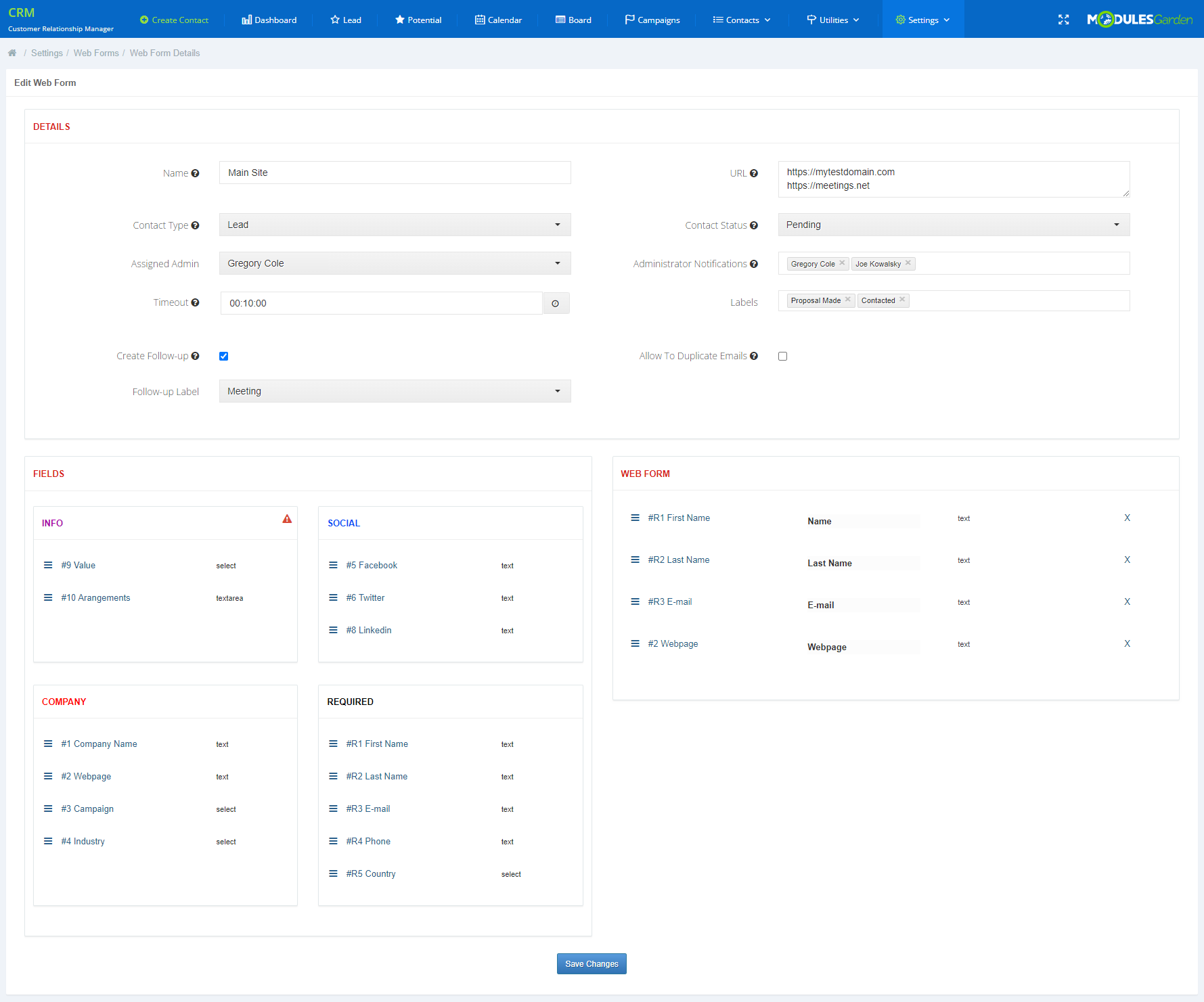Click help icon beside Contact Type
The image size is (1204, 1002).
[x=195, y=225]
